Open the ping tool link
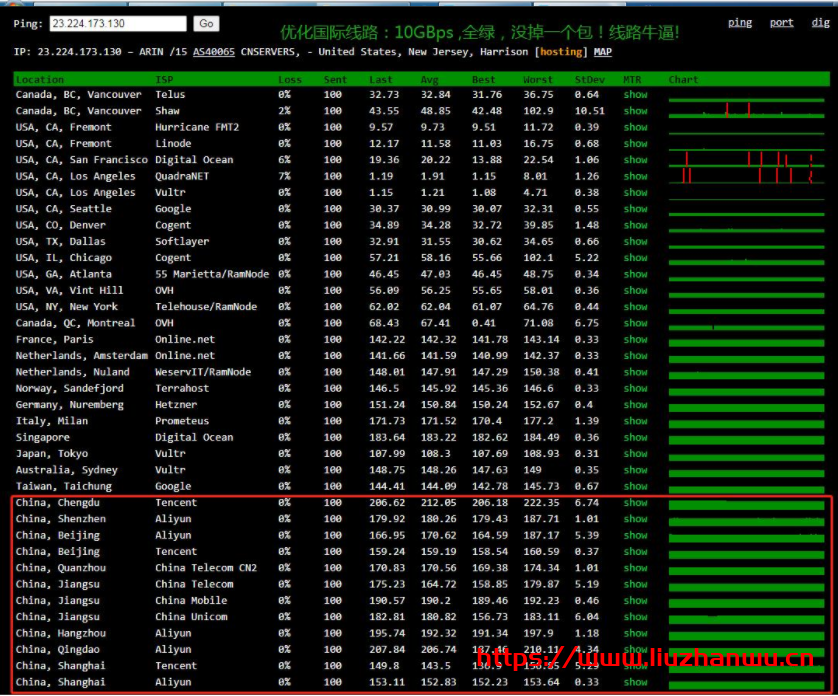This screenshot has width=838, height=696. click(740, 23)
